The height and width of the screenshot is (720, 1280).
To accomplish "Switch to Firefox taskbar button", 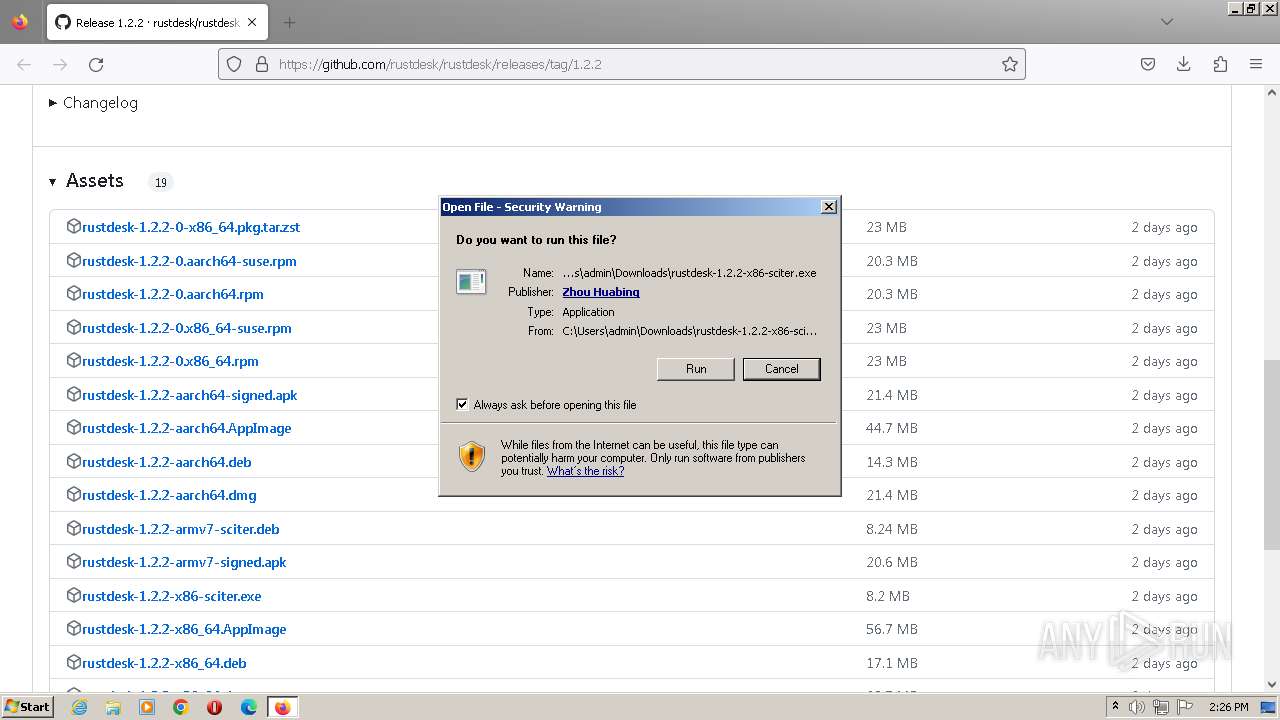I will pos(283,707).
